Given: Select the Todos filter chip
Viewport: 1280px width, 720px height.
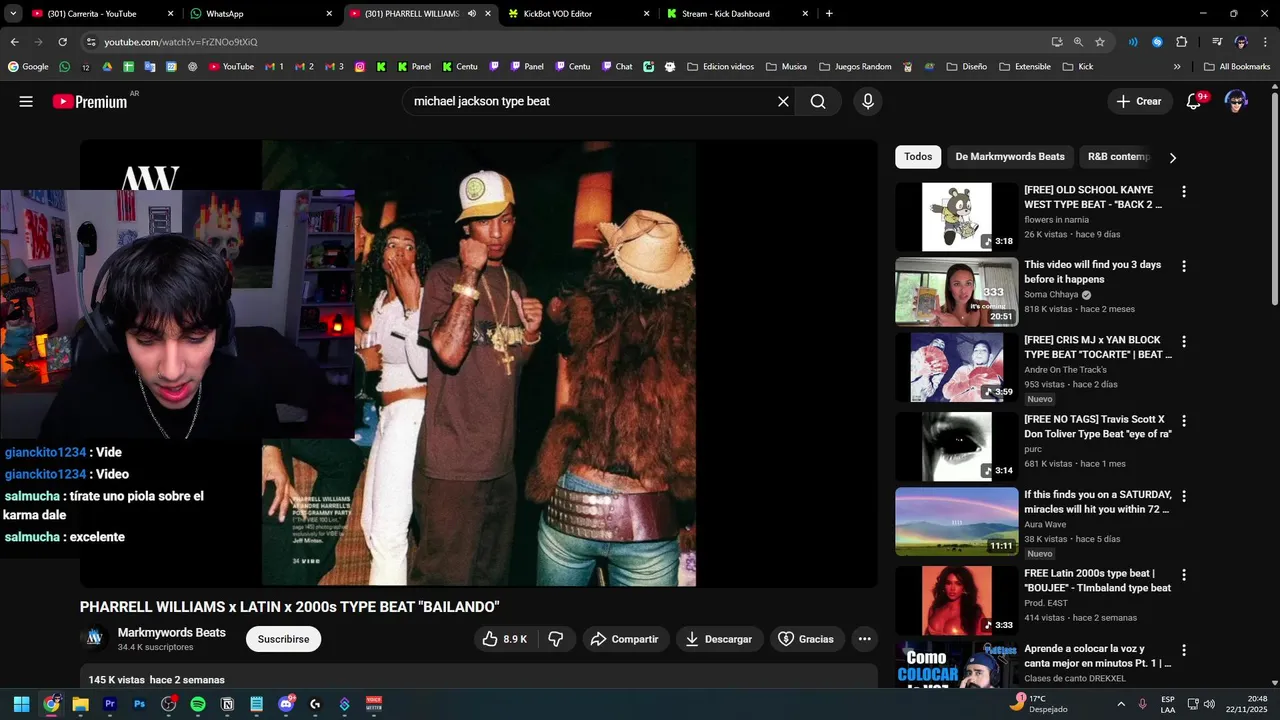Looking at the screenshot, I should [918, 157].
